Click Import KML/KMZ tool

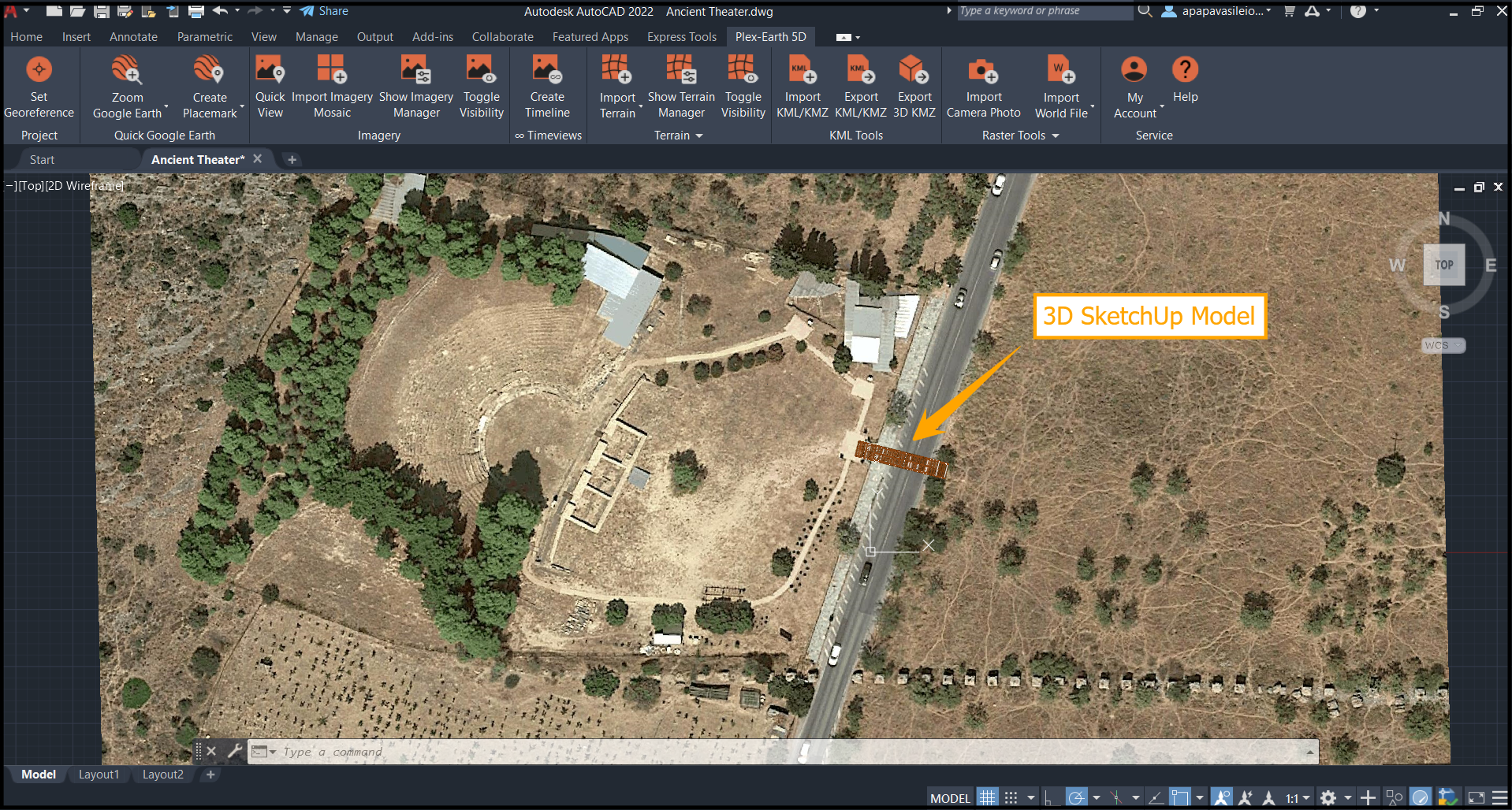click(803, 87)
